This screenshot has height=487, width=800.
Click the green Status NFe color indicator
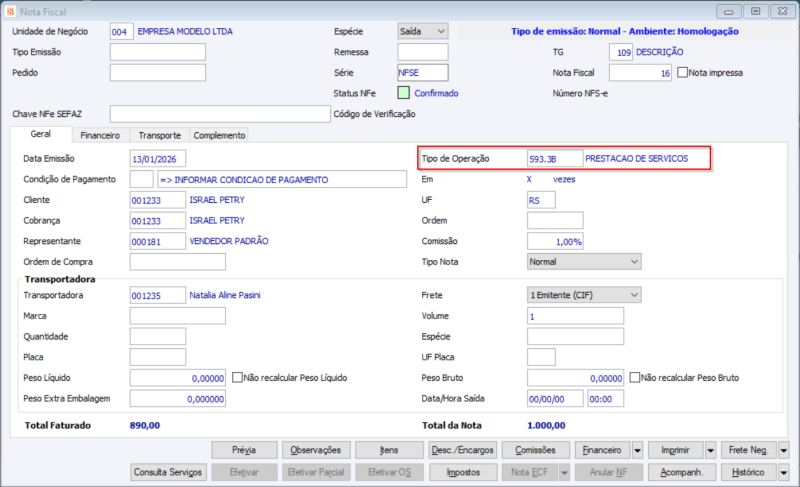tap(404, 93)
